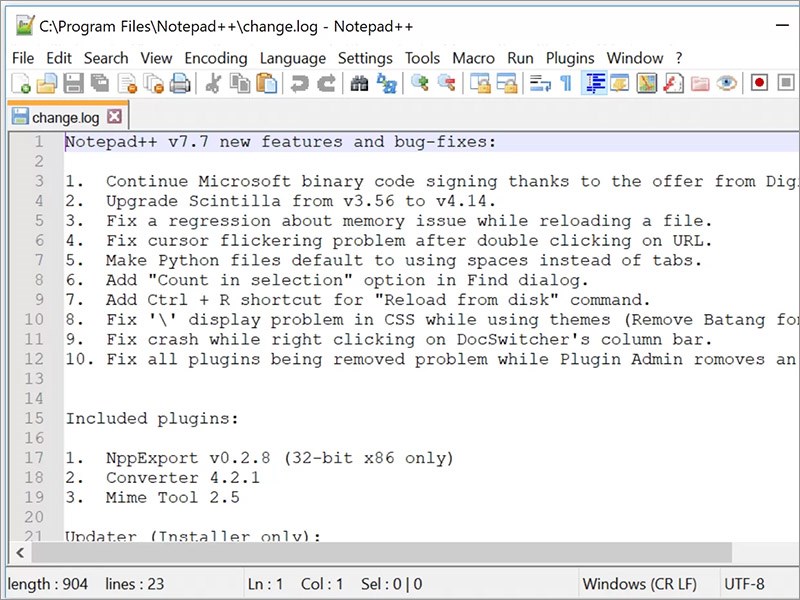This screenshot has width=800, height=600.
Task: Click the Stop recording macro icon
Action: [x=786, y=83]
